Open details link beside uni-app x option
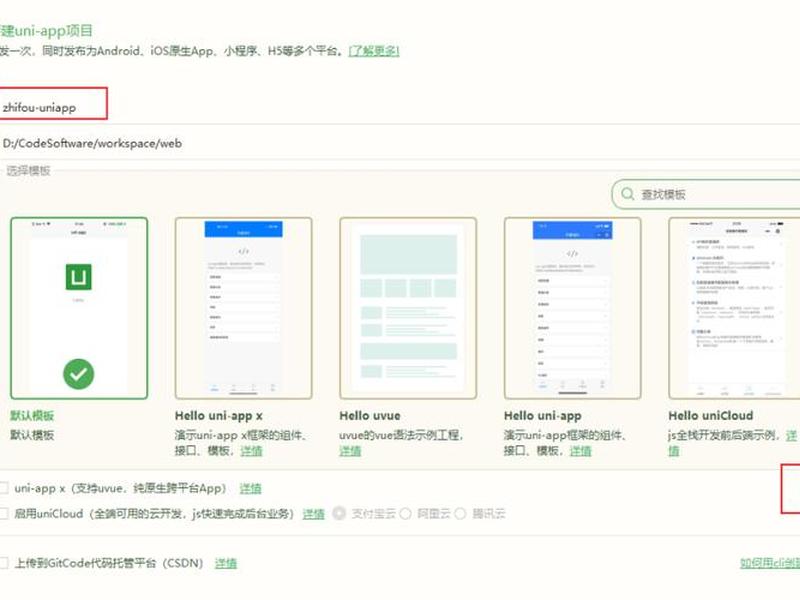 251,489
